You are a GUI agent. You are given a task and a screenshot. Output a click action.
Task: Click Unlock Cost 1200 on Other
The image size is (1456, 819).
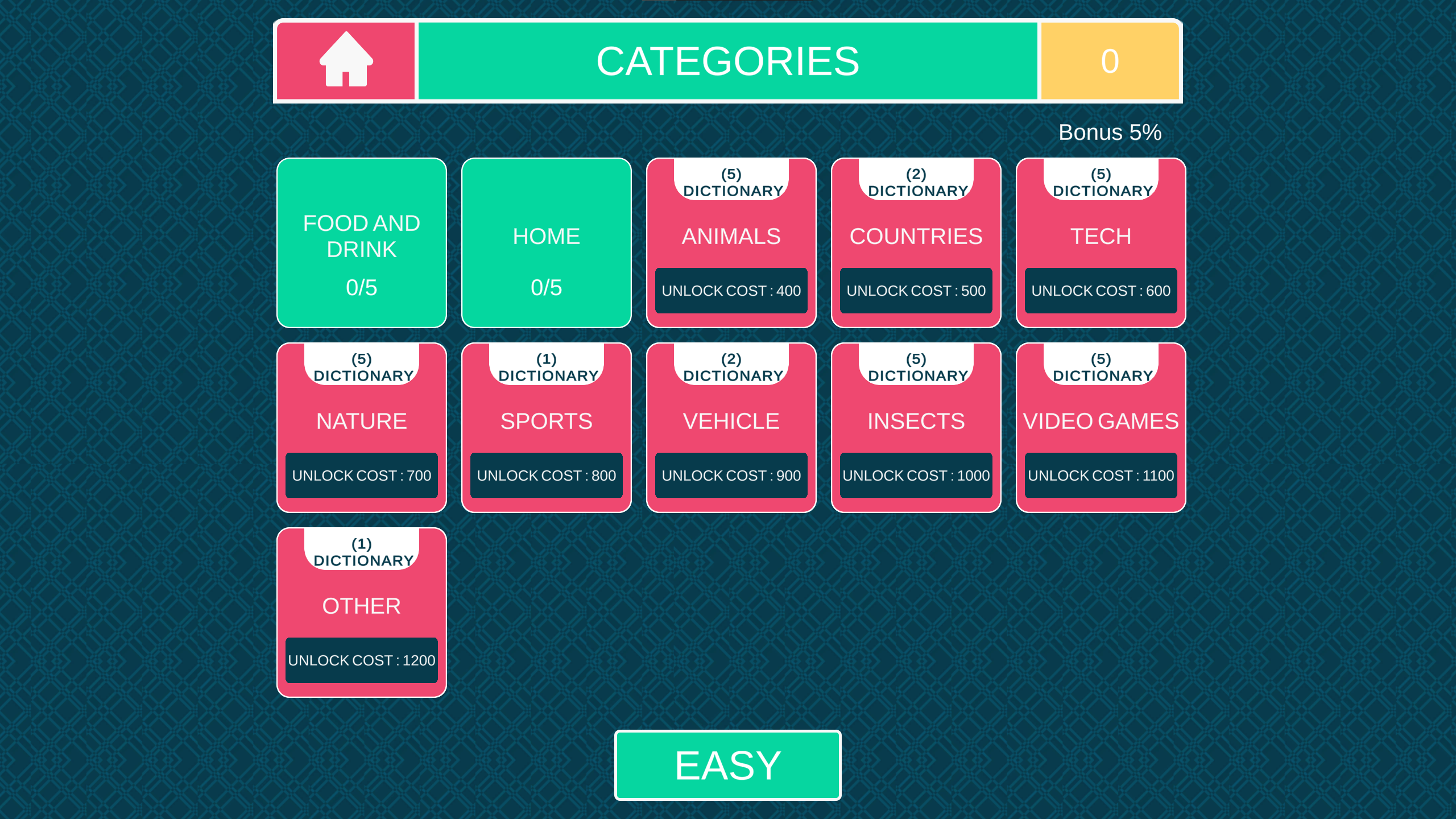pyautogui.click(x=361, y=660)
